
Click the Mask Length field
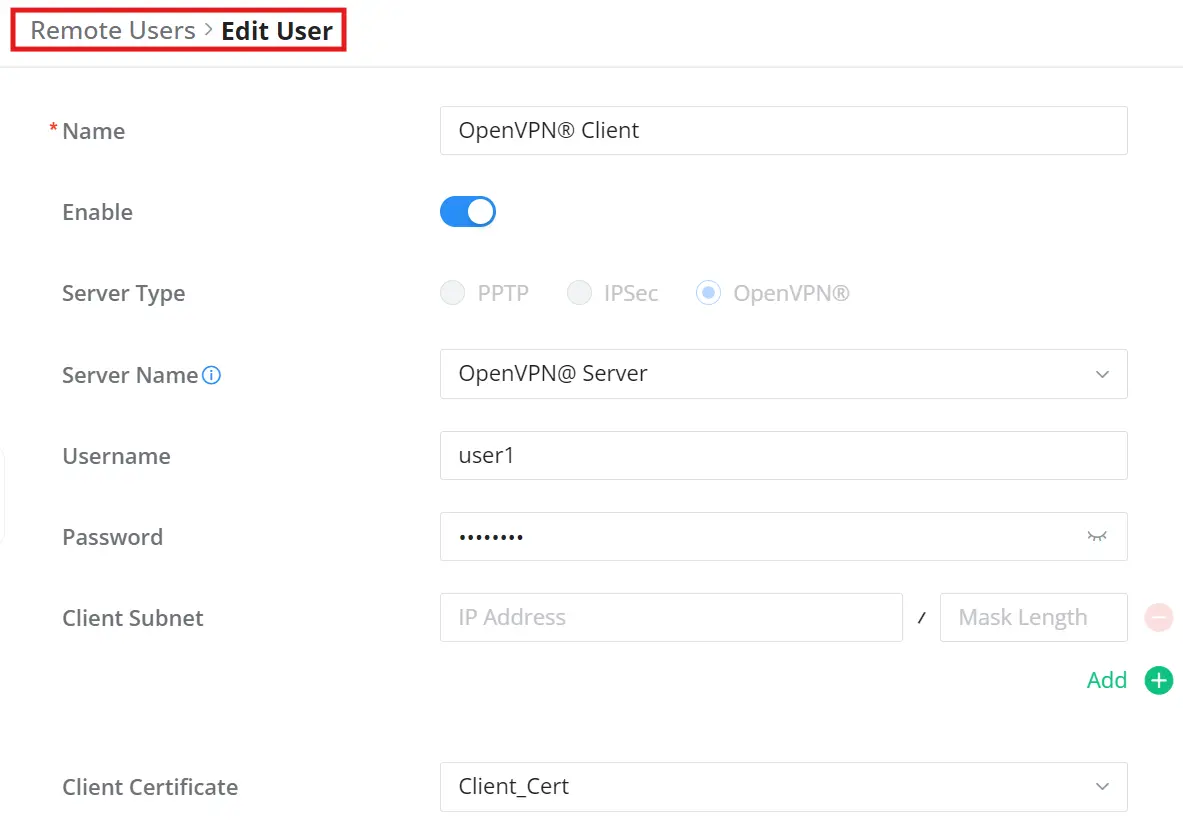point(1033,618)
